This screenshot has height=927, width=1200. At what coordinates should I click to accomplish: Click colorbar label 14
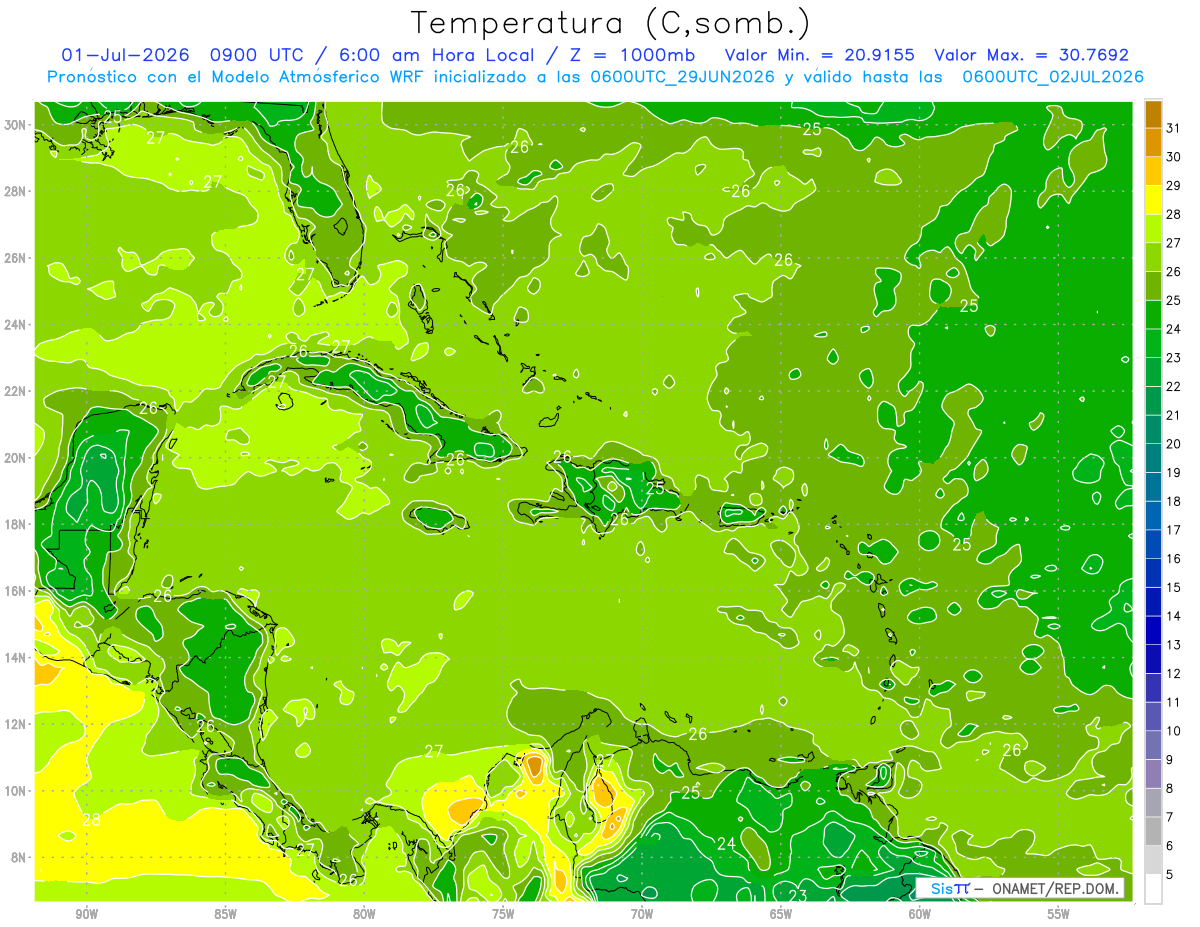tap(1174, 616)
